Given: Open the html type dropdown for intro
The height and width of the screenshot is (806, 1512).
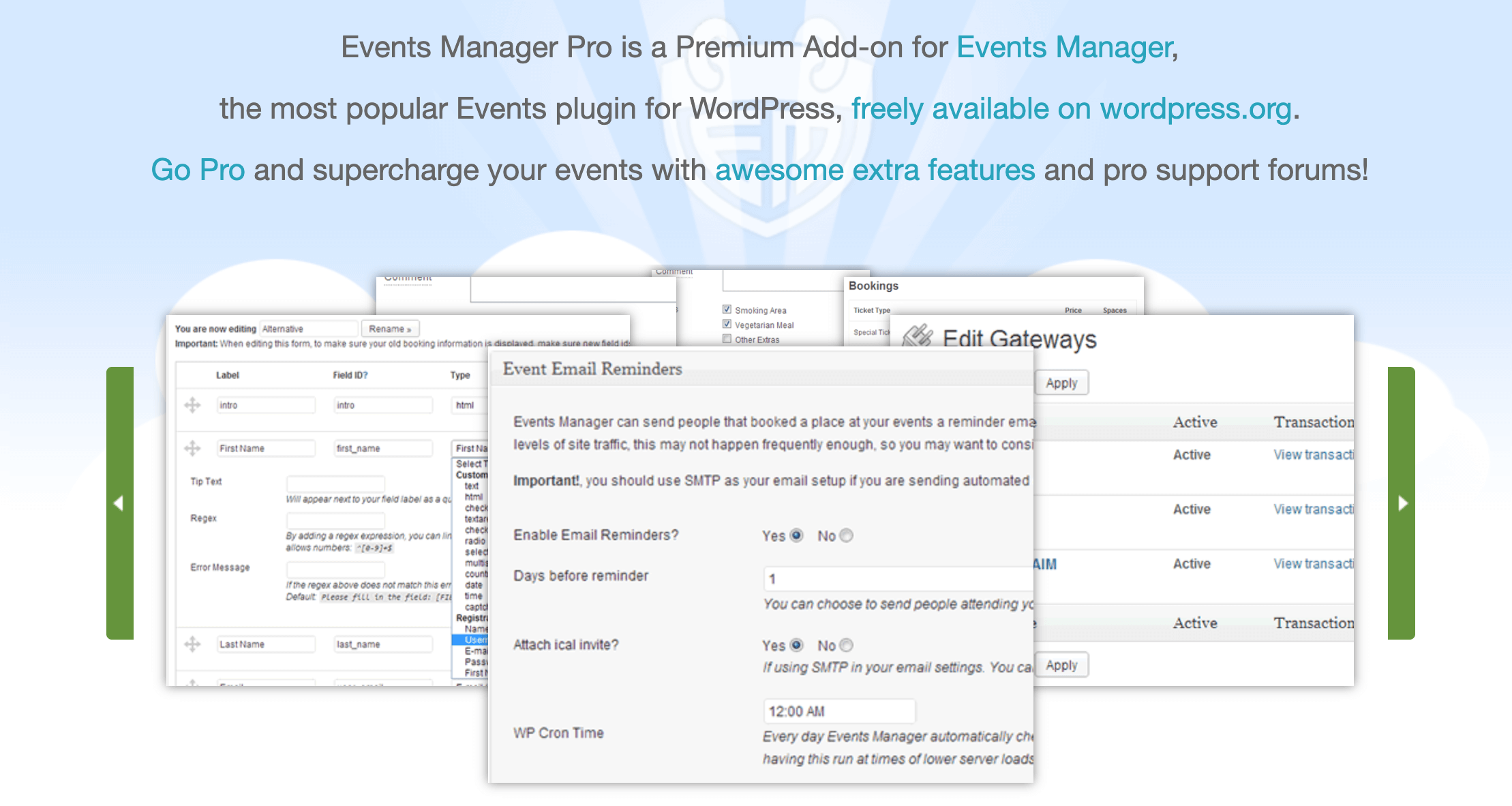Looking at the screenshot, I should tap(470, 405).
